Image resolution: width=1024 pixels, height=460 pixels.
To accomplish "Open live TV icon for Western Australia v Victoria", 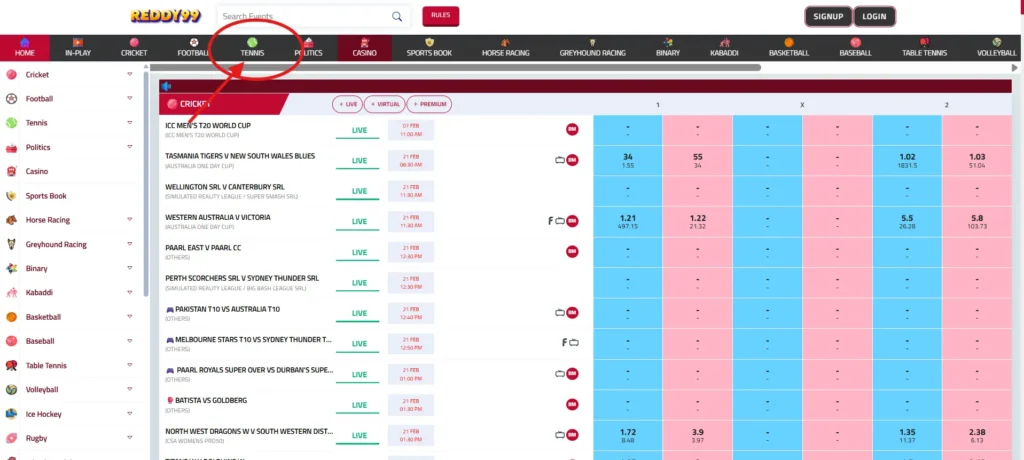I will coord(560,221).
